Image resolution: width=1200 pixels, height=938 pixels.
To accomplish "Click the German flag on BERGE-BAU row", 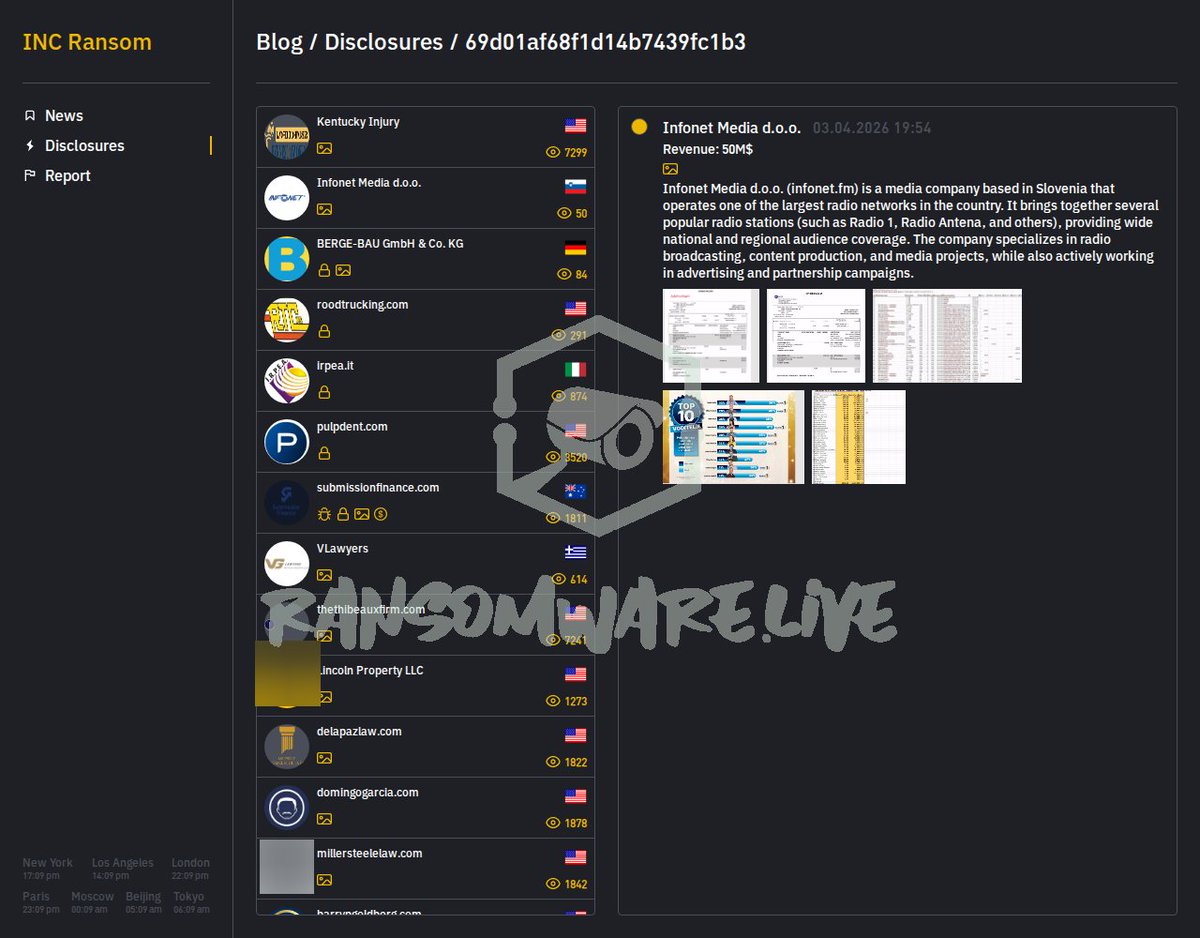I will click(575, 248).
